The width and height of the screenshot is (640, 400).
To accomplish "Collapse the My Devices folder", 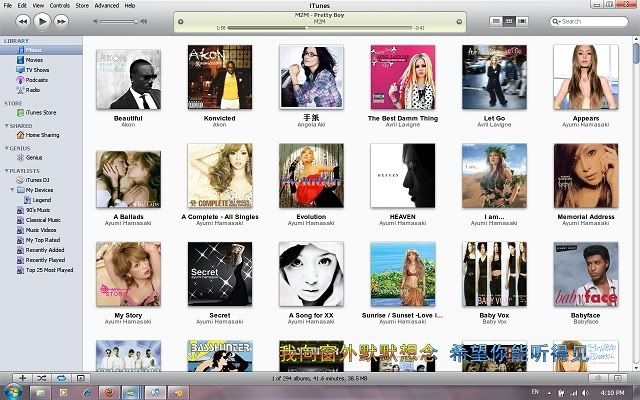I will (x=13, y=190).
